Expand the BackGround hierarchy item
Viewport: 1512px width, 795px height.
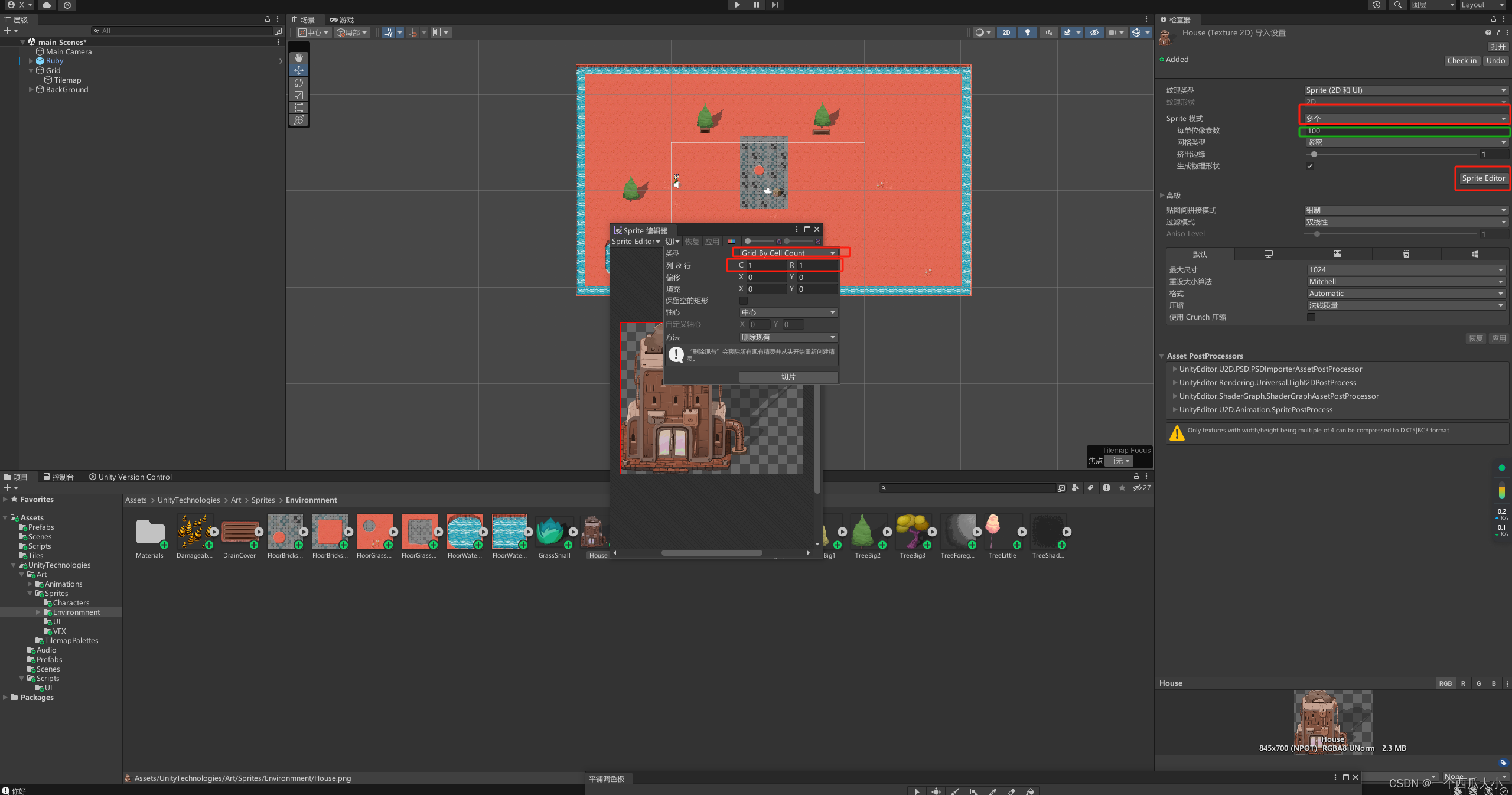pos(31,90)
